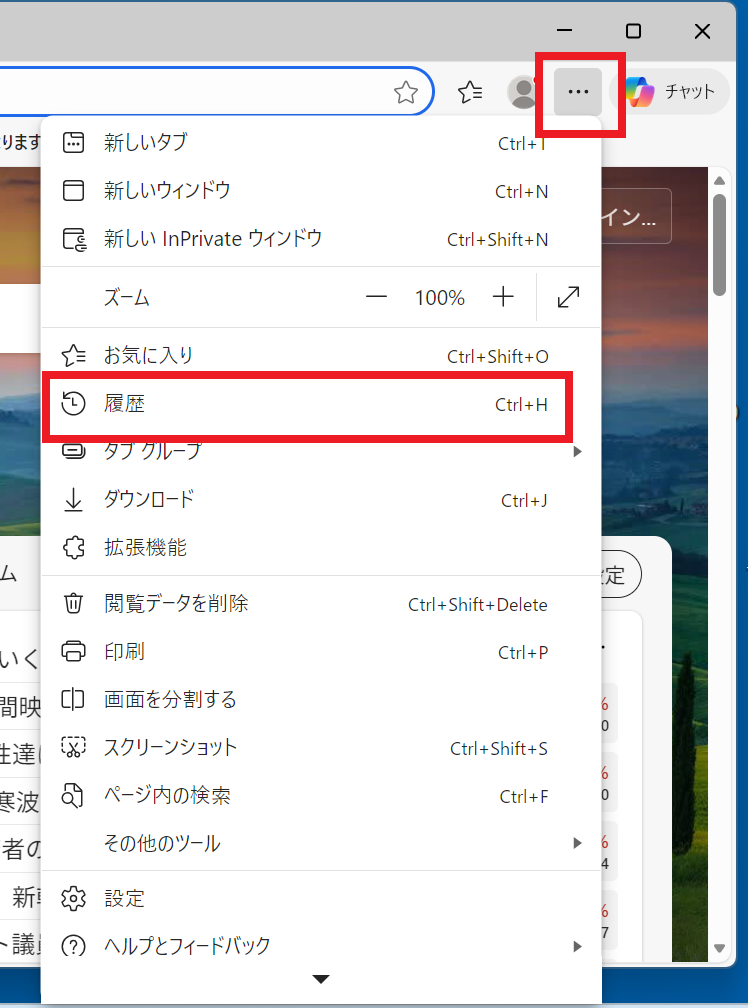The image size is (748, 1008).
Task: Open 履歴 history menu item
Action: coord(125,404)
